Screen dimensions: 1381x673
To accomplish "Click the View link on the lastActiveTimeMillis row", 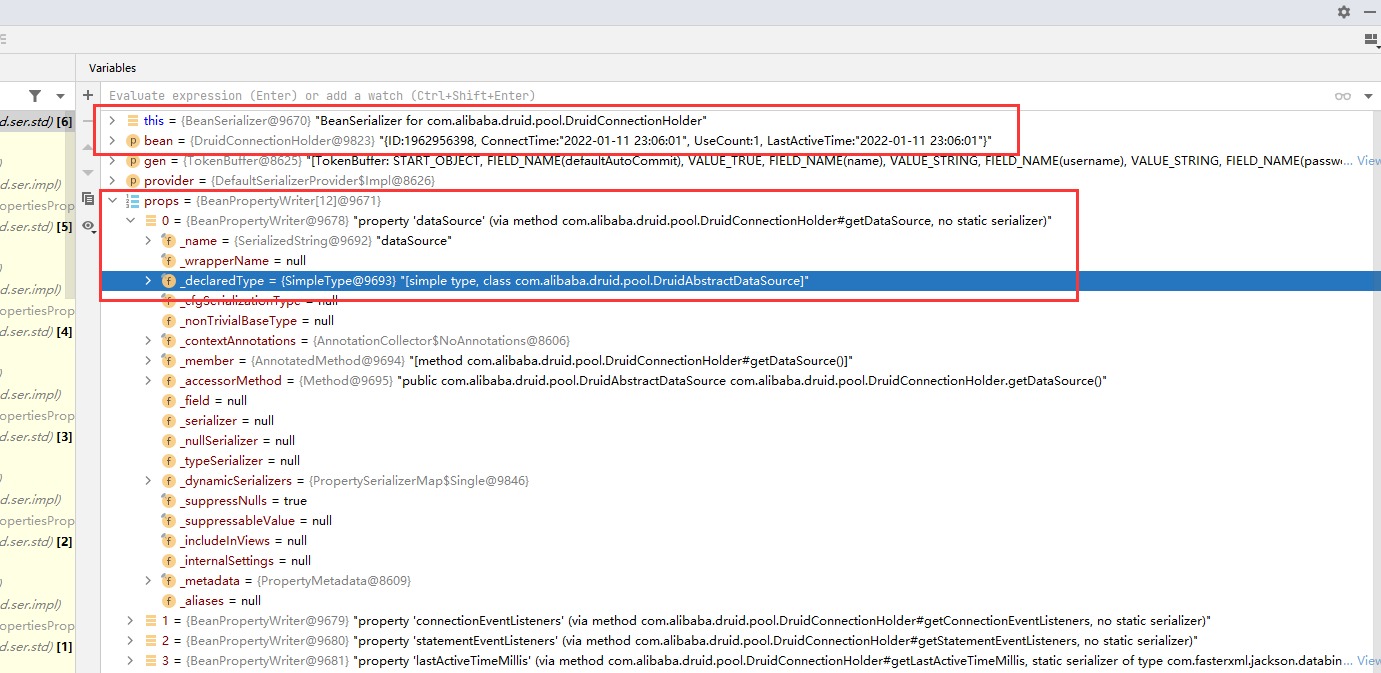I will (x=1368, y=660).
